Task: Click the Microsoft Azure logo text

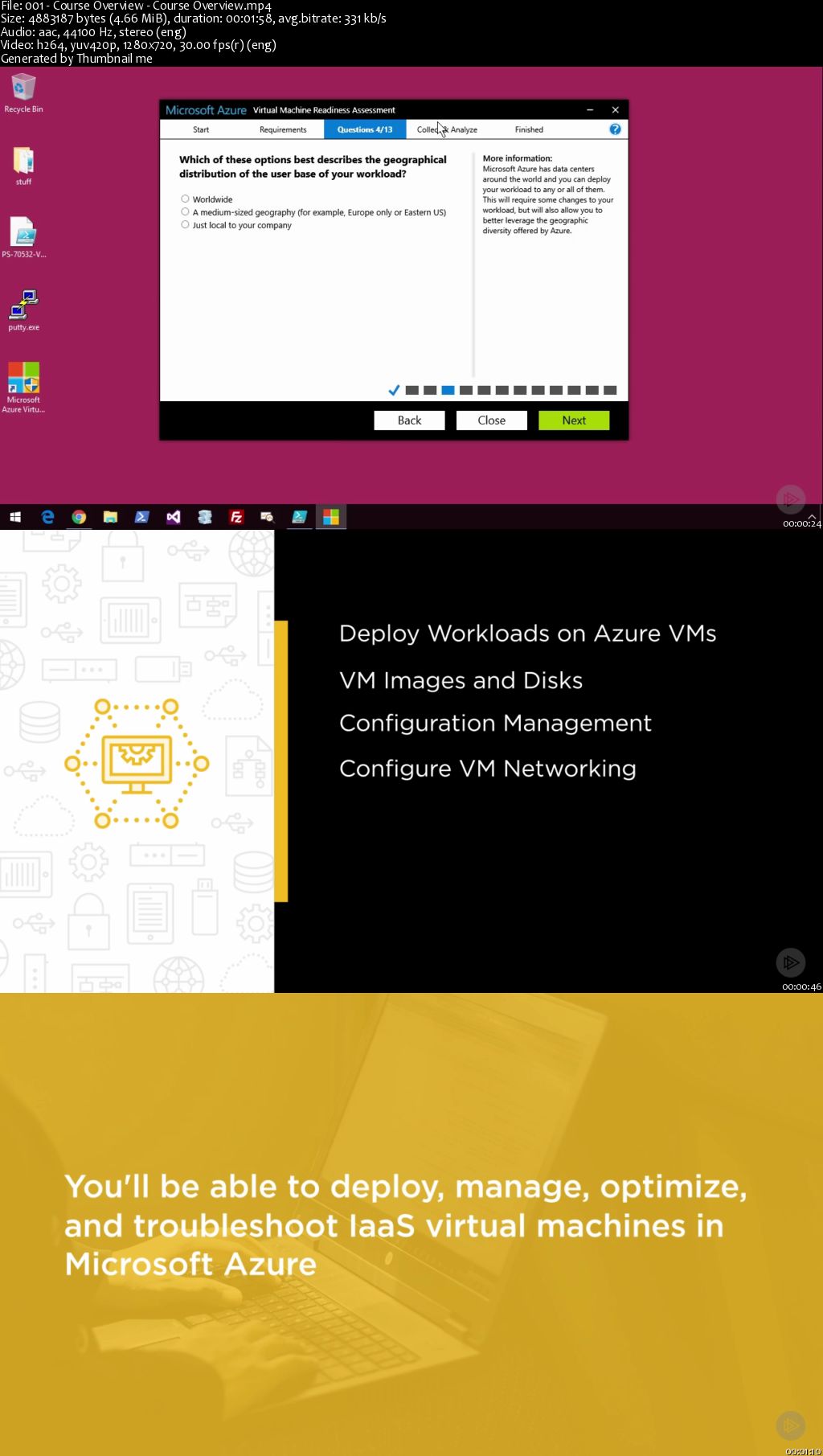Action: (206, 110)
